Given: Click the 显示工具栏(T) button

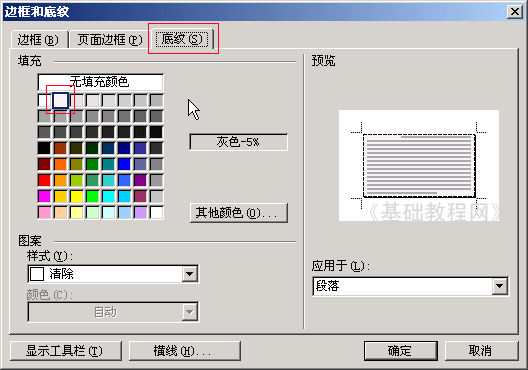Looking at the screenshot, I should pyautogui.click(x=66, y=351).
